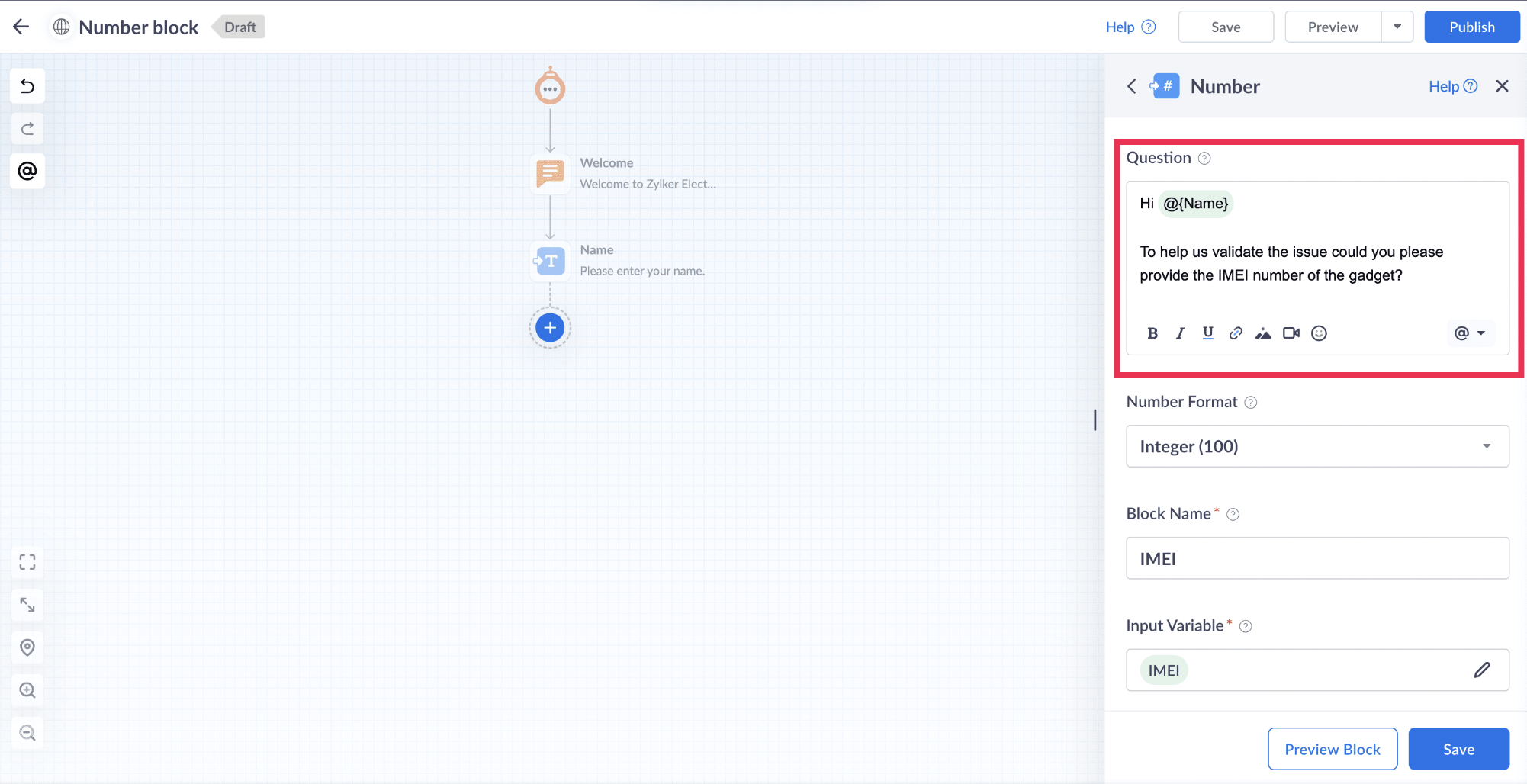Screen dimensions: 1527x784
Task: Select the Name text block icon
Action: click(x=550, y=261)
